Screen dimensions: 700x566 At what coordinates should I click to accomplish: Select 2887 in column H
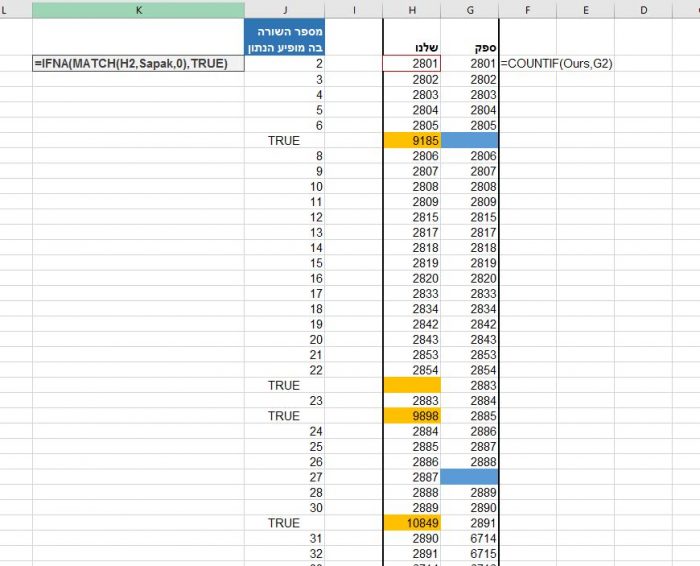(412, 477)
